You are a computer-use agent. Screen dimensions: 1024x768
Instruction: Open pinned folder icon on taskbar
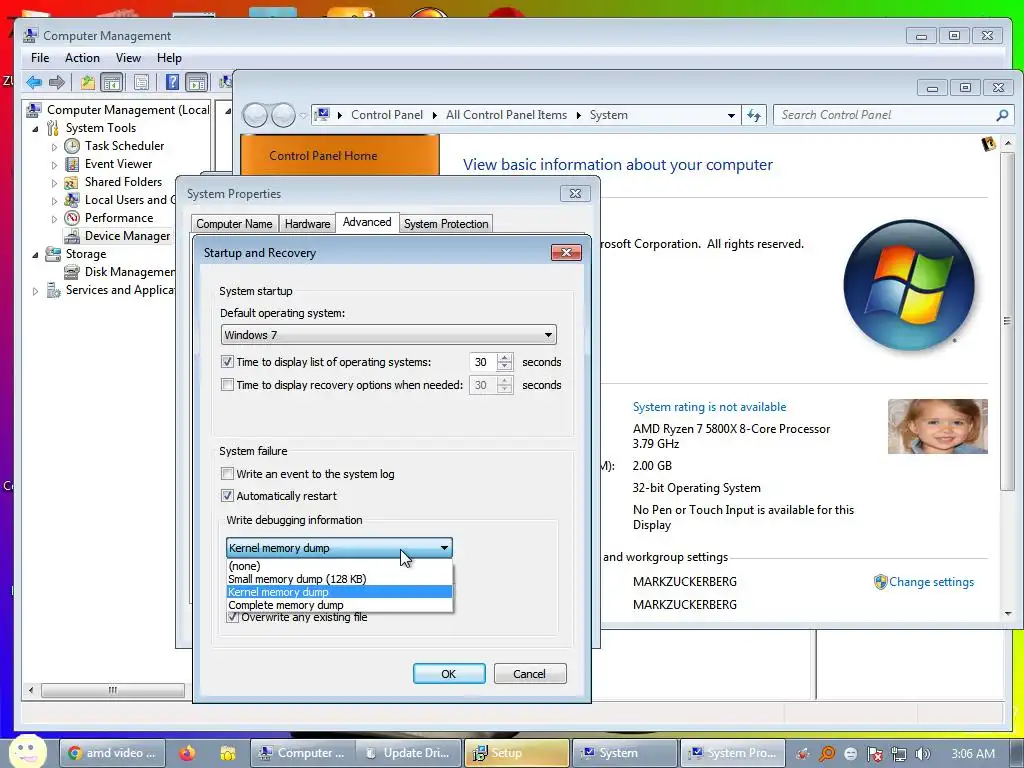tap(228, 753)
